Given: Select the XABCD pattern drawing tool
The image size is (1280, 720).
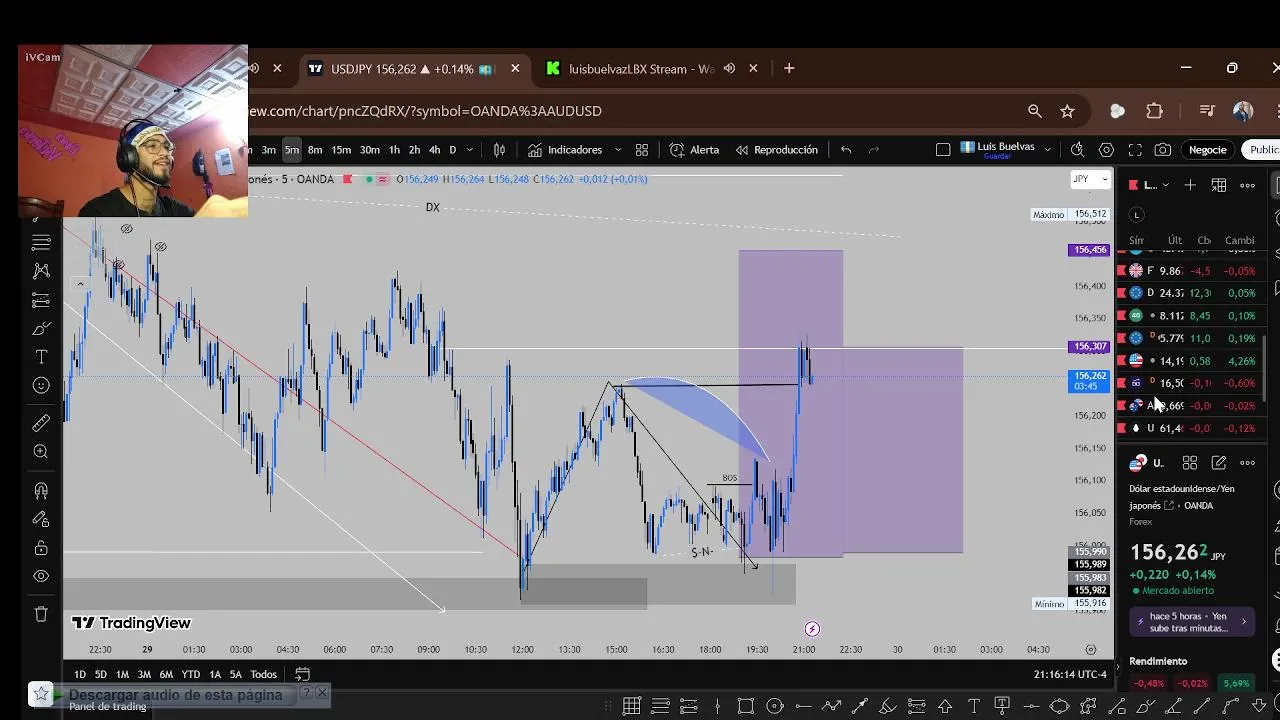Looking at the screenshot, I should [41, 271].
